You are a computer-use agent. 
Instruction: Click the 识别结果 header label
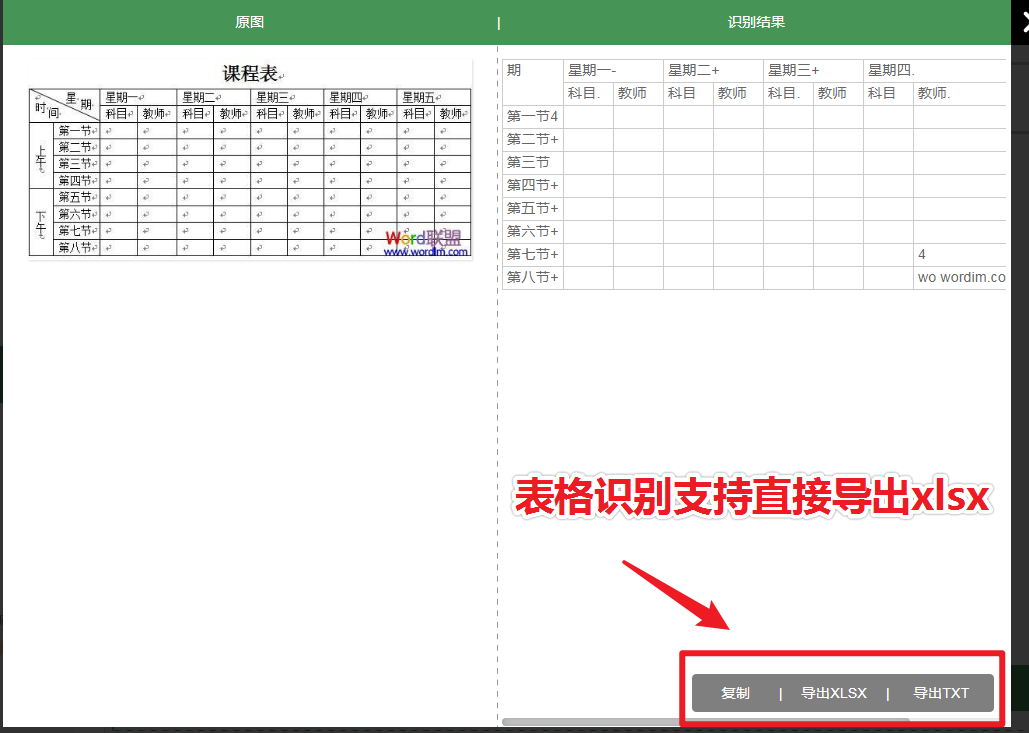click(756, 22)
